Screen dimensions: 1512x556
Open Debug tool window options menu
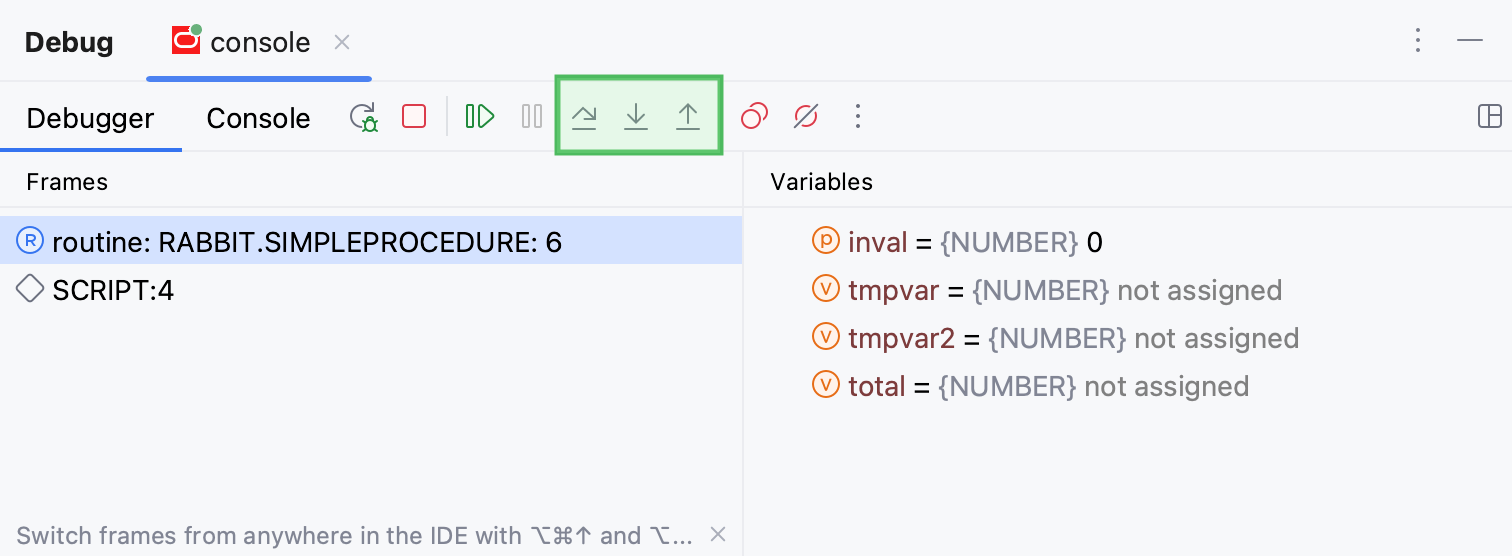tap(1418, 41)
